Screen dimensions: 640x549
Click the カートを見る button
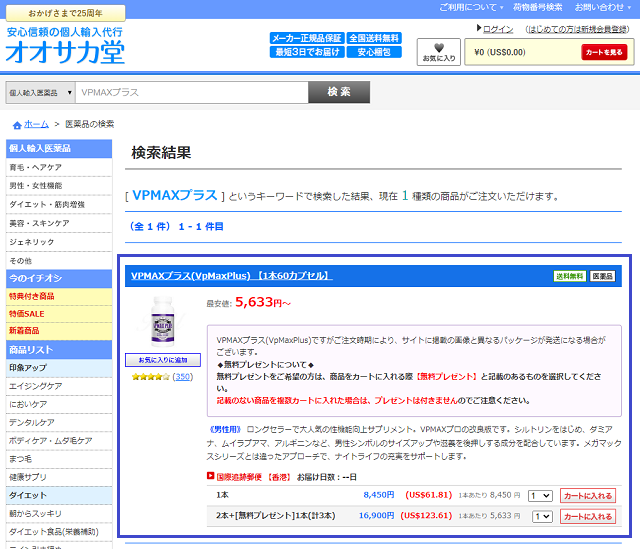[604, 52]
